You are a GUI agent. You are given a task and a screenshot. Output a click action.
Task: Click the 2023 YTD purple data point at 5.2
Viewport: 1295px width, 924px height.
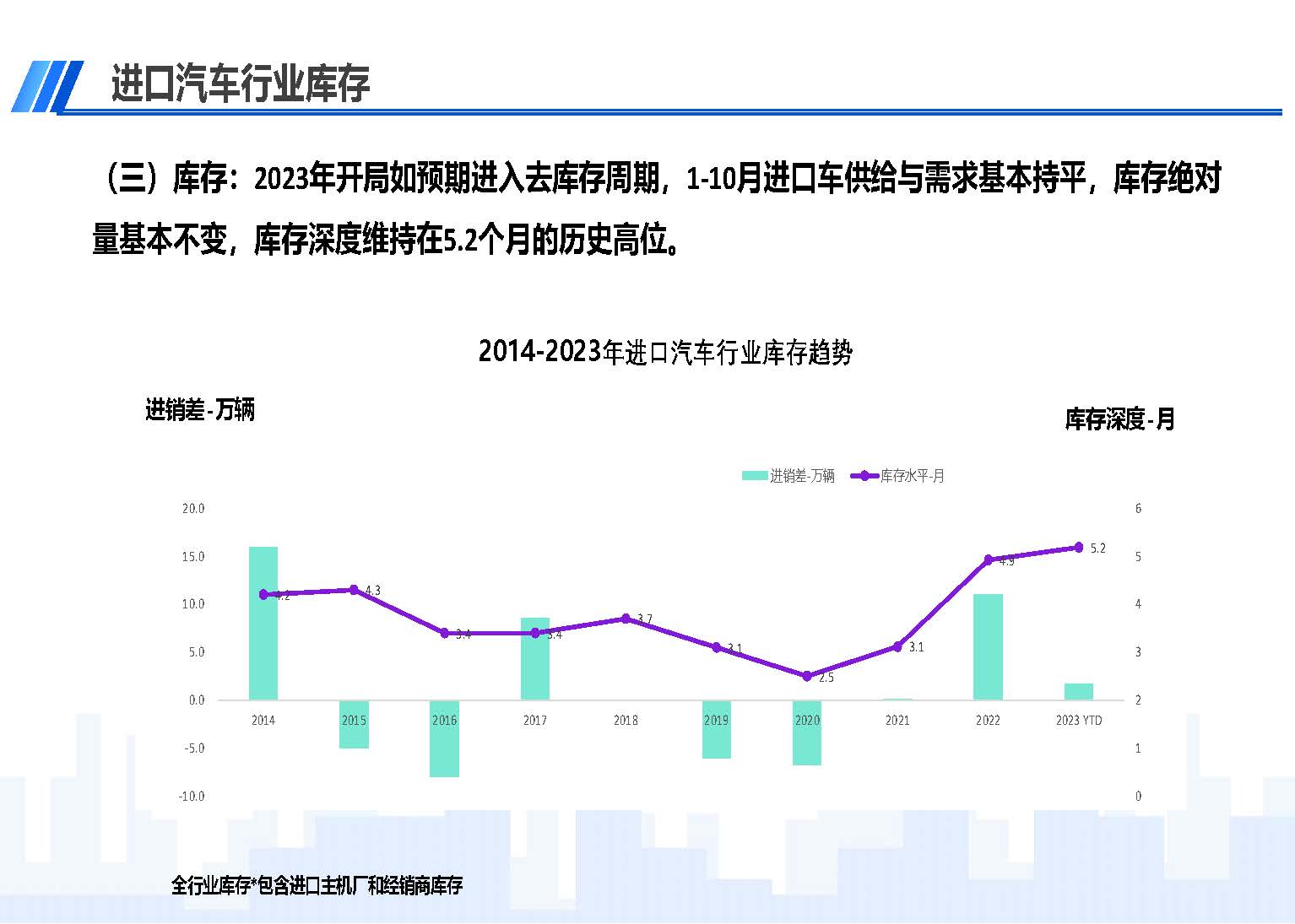(1078, 548)
